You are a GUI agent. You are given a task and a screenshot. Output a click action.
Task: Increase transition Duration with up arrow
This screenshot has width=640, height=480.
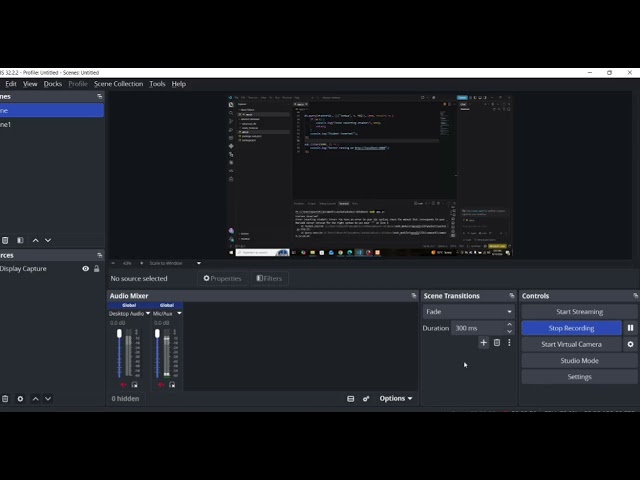tap(509, 324)
